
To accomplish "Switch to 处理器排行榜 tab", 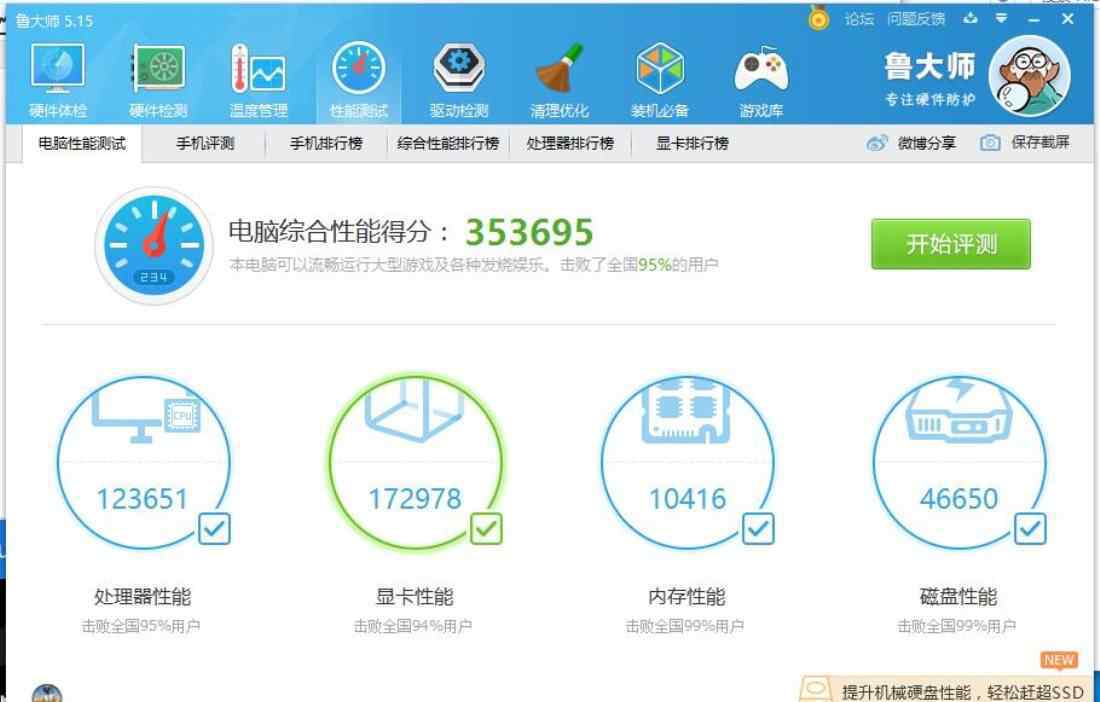I will (570, 144).
